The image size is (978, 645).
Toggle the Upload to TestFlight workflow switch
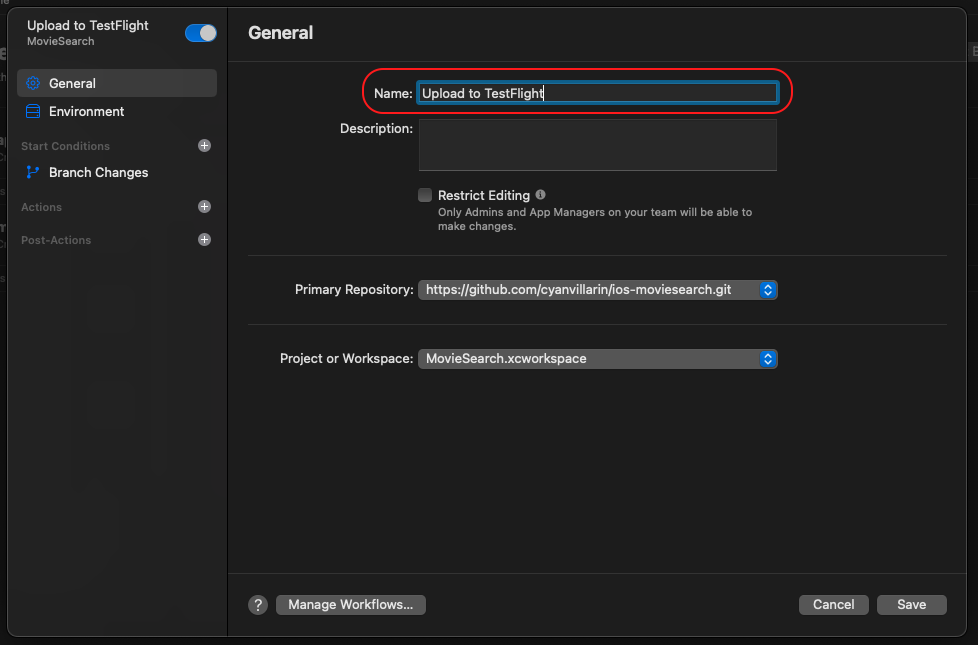[x=200, y=33]
